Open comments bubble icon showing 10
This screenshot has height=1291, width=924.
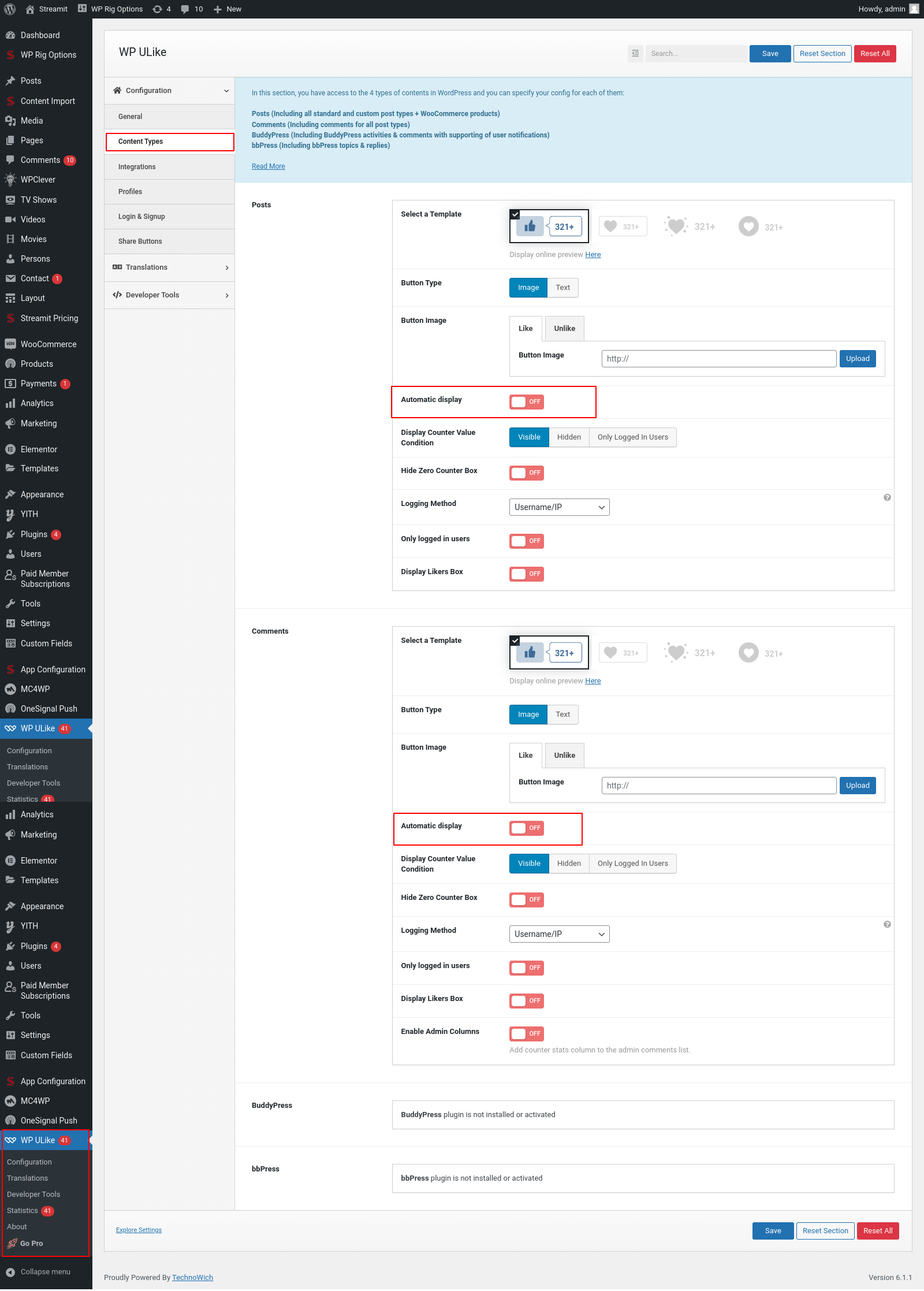tap(185, 9)
